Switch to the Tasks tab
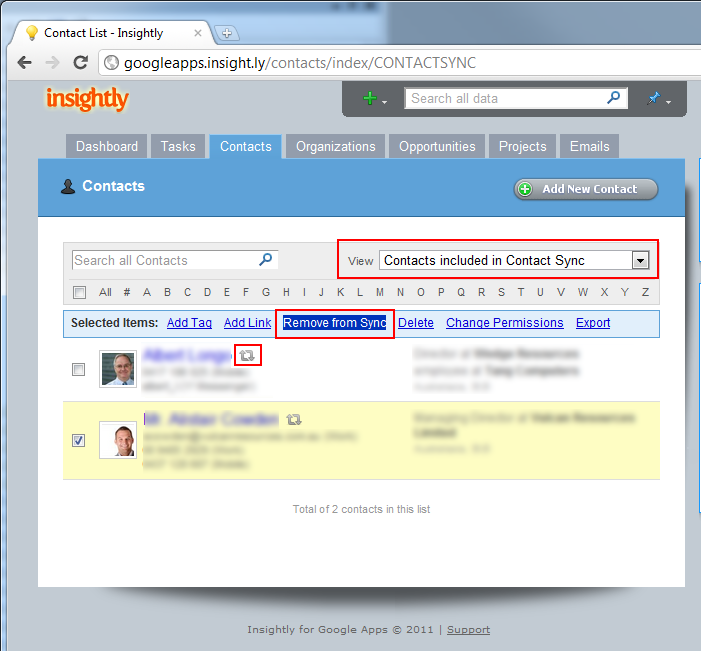This screenshot has width=701, height=651. [178, 146]
